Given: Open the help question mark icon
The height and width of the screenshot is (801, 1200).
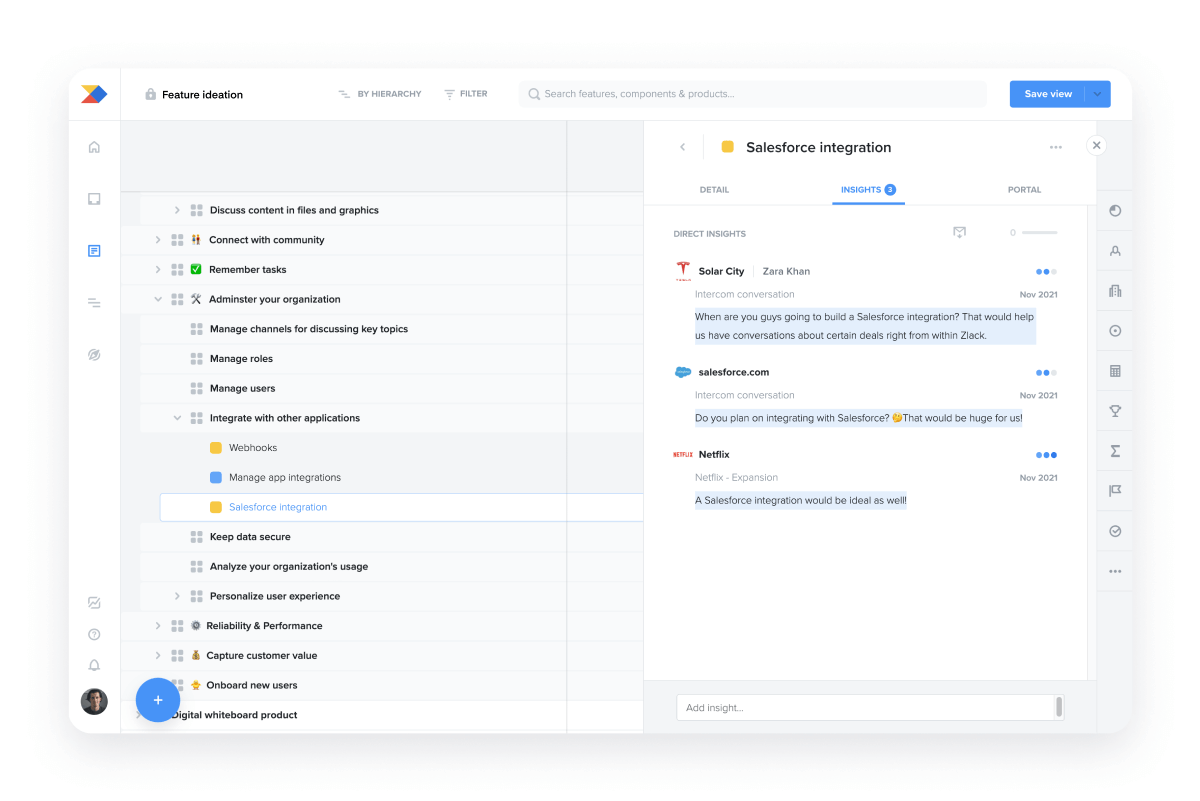Looking at the screenshot, I should pyautogui.click(x=94, y=634).
